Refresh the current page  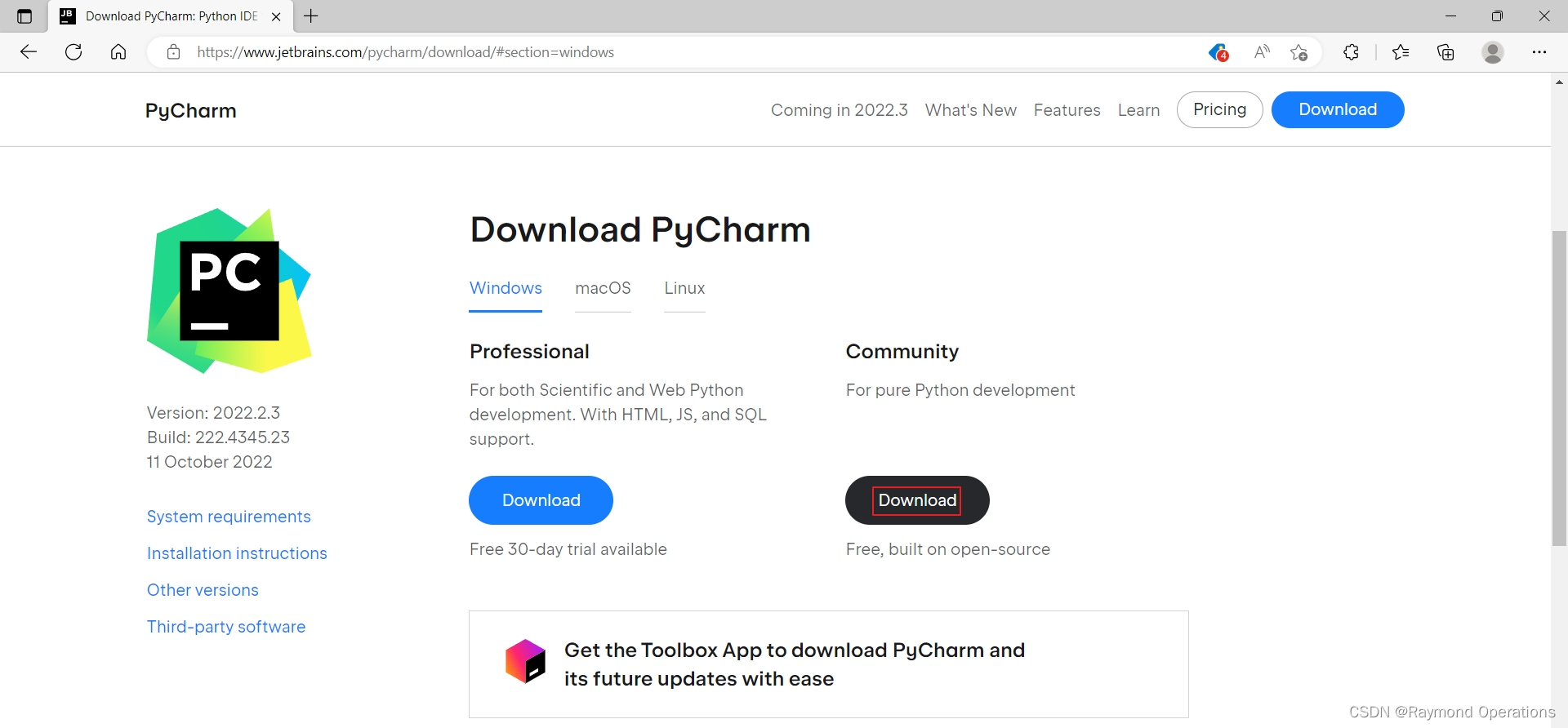(73, 52)
